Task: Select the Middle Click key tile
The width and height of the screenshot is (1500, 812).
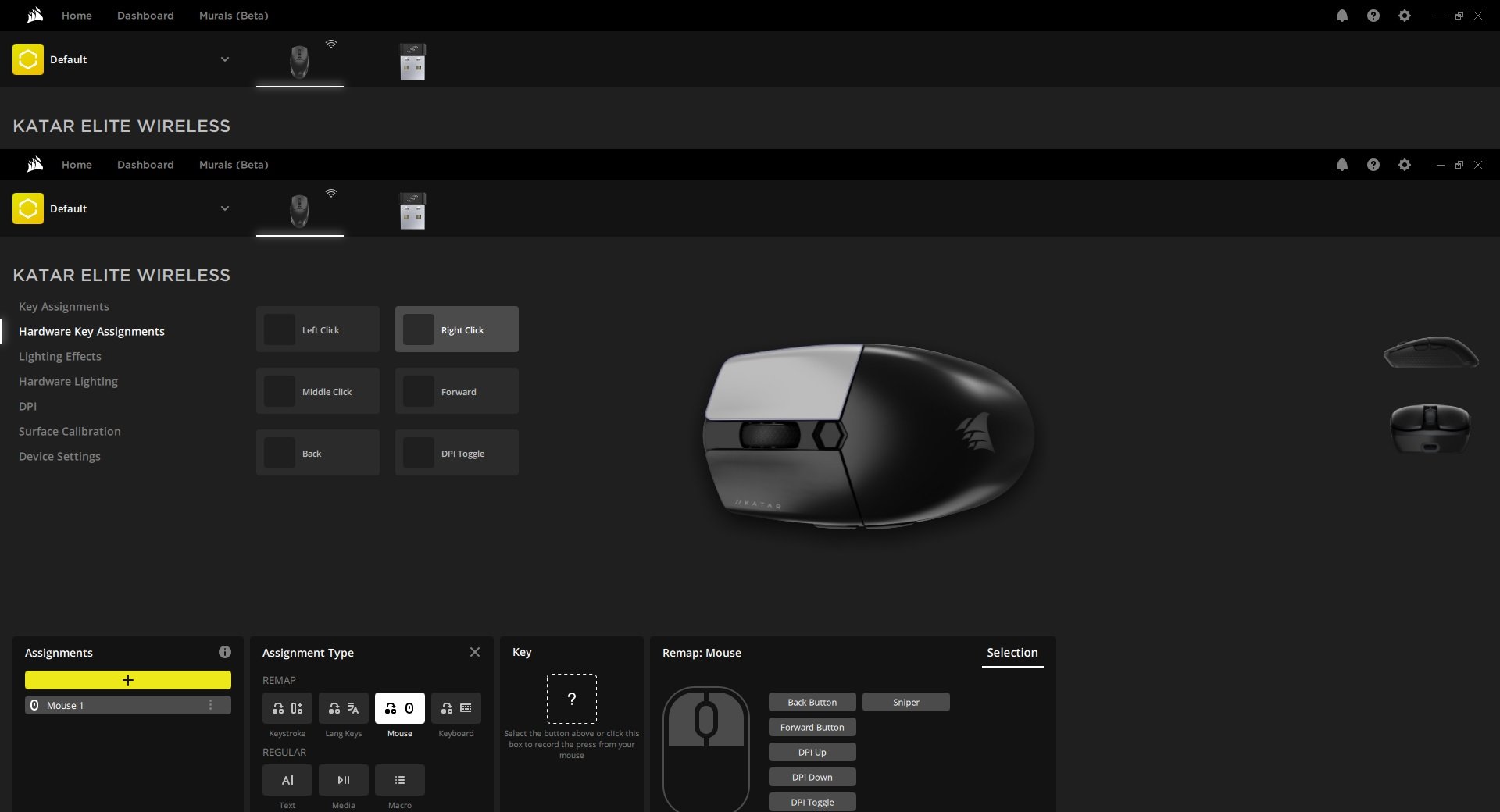Action: pyautogui.click(x=318, y=391)
